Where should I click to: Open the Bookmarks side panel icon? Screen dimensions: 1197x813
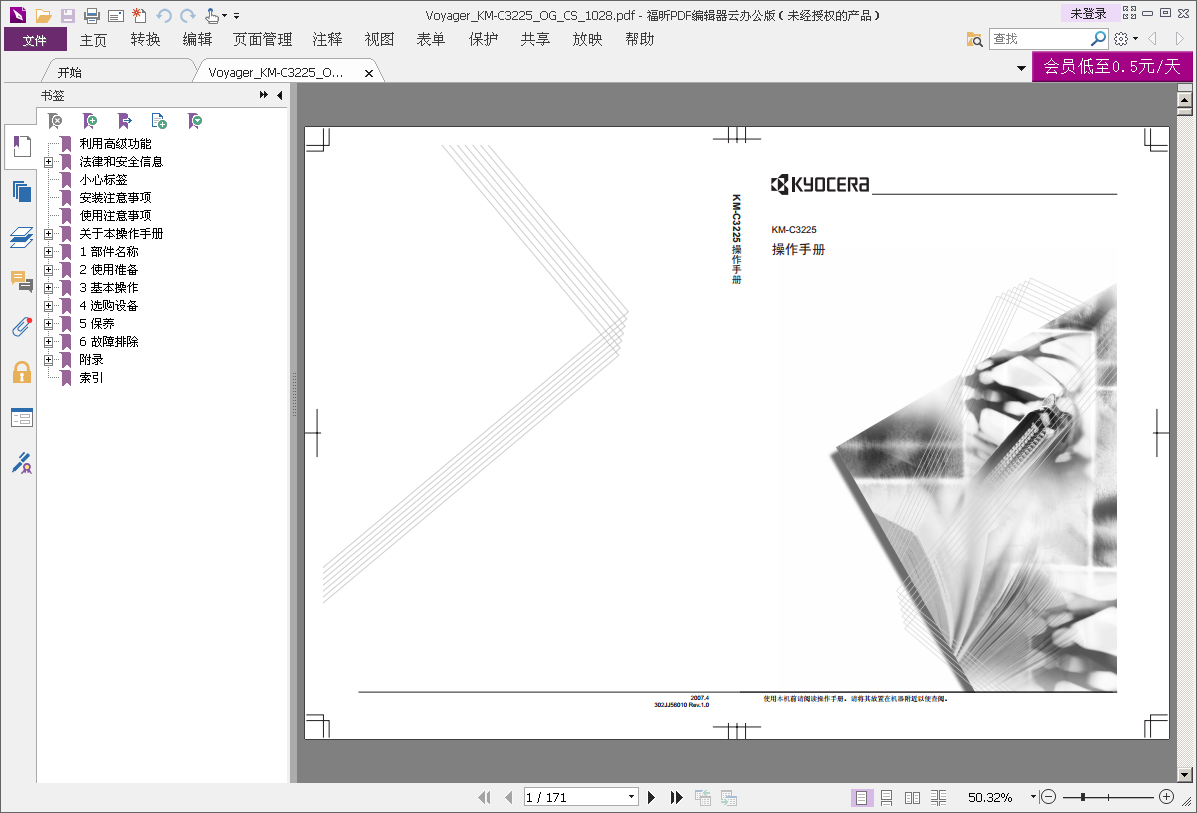[x=21, y=147]
